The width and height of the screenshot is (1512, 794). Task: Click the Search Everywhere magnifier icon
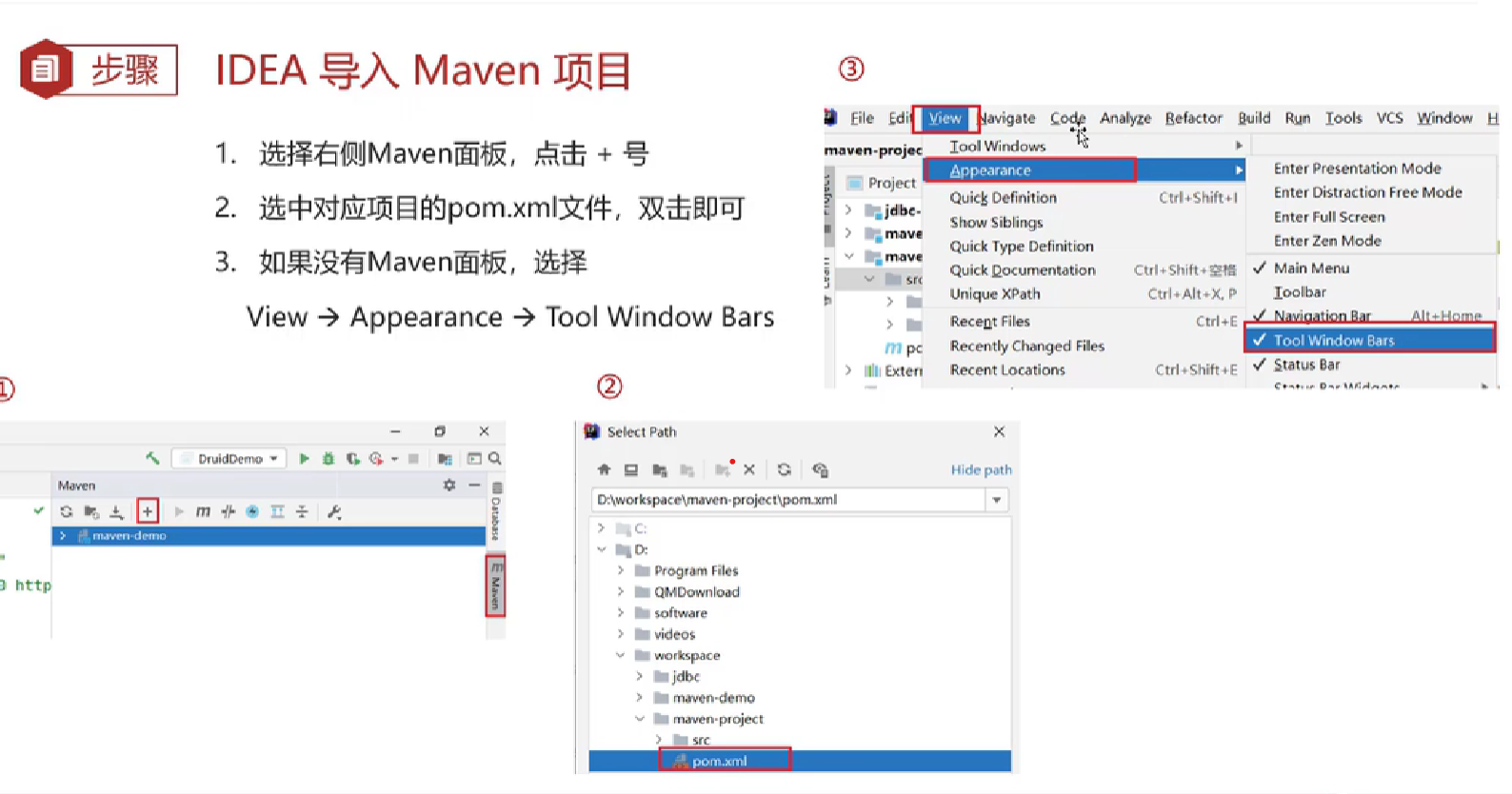point(495,458)
